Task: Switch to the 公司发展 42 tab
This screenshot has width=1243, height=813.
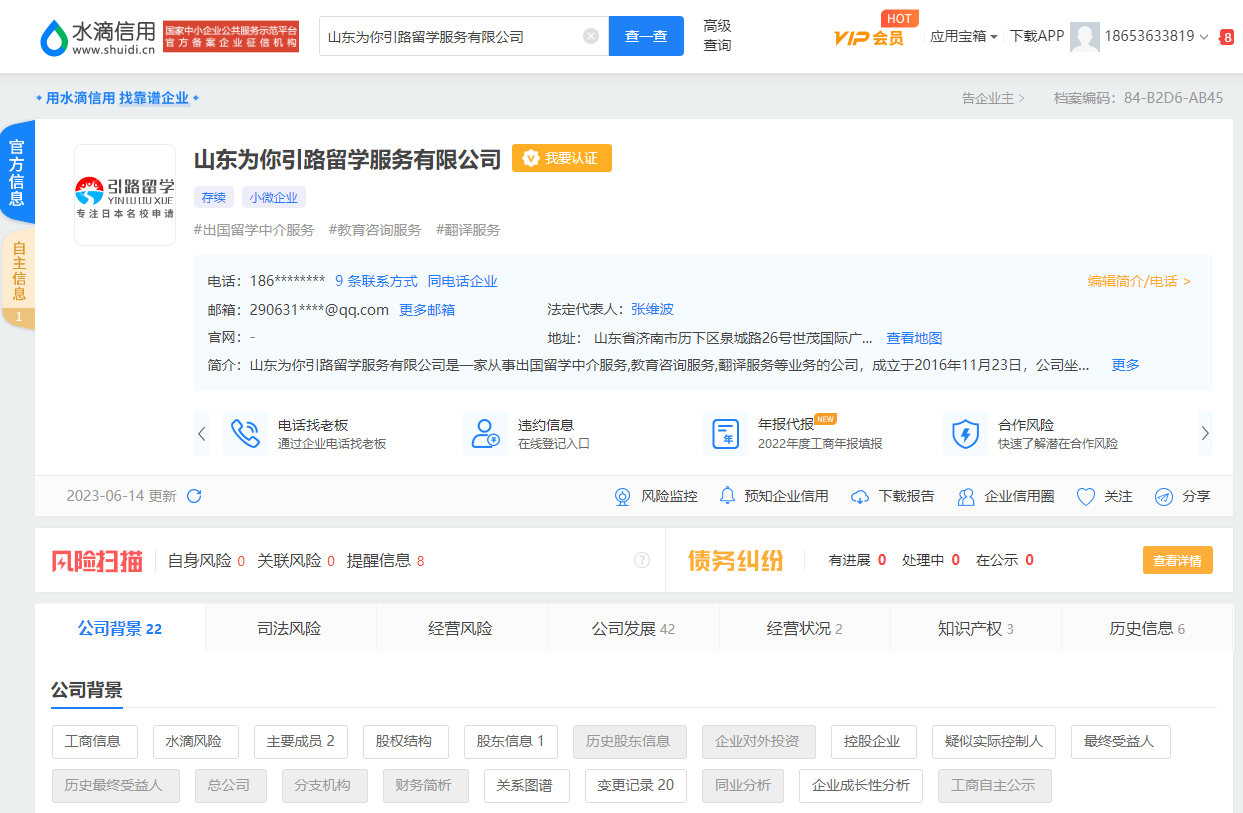Action: (x=633, y=629)
